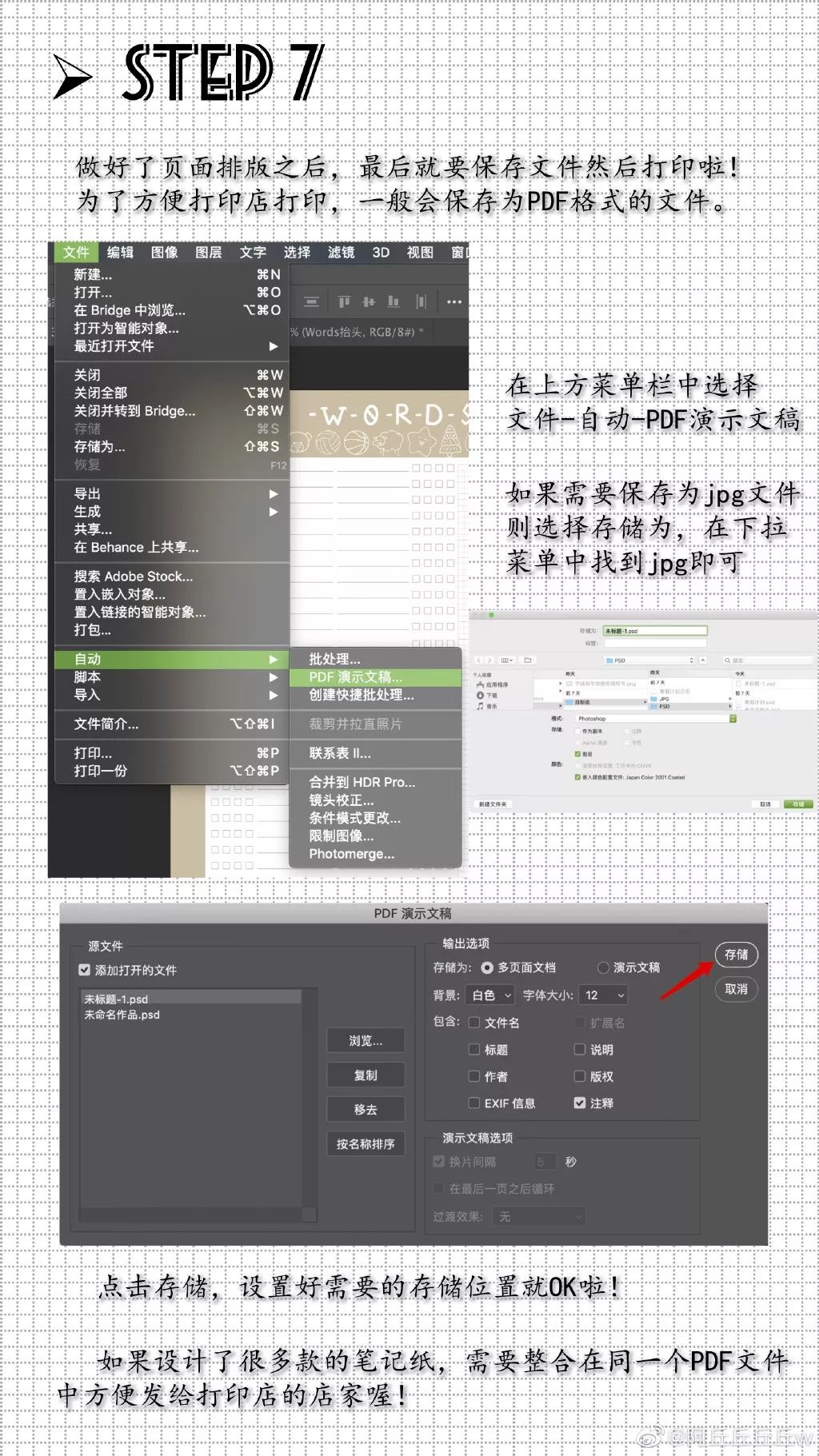Click the align vertical centers icon
819x1456 pixels.
369,301
